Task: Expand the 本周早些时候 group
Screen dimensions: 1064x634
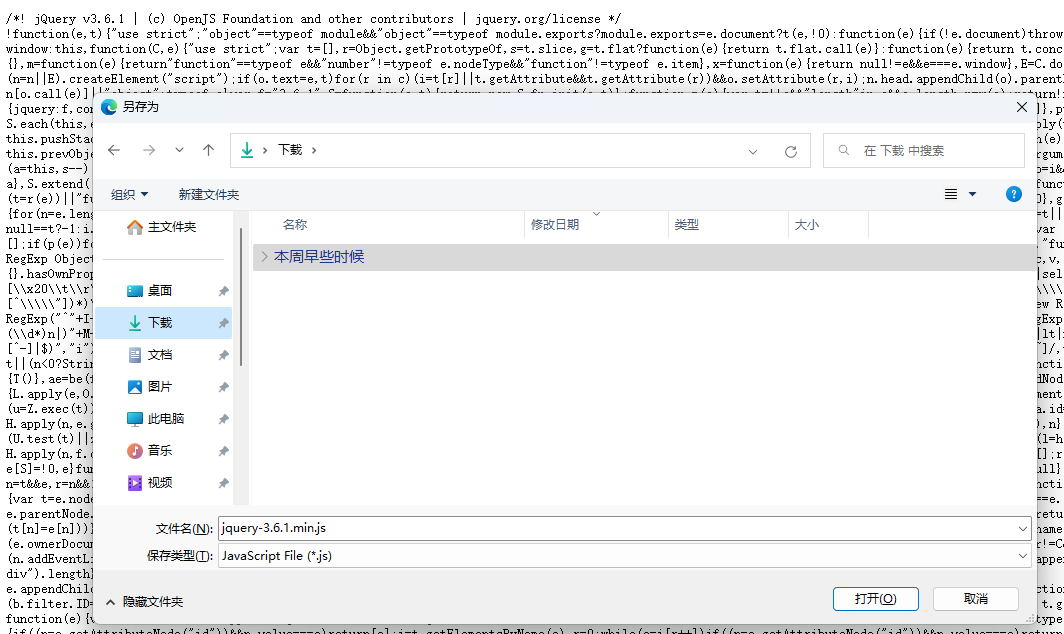Action: (x=265, y=257)
